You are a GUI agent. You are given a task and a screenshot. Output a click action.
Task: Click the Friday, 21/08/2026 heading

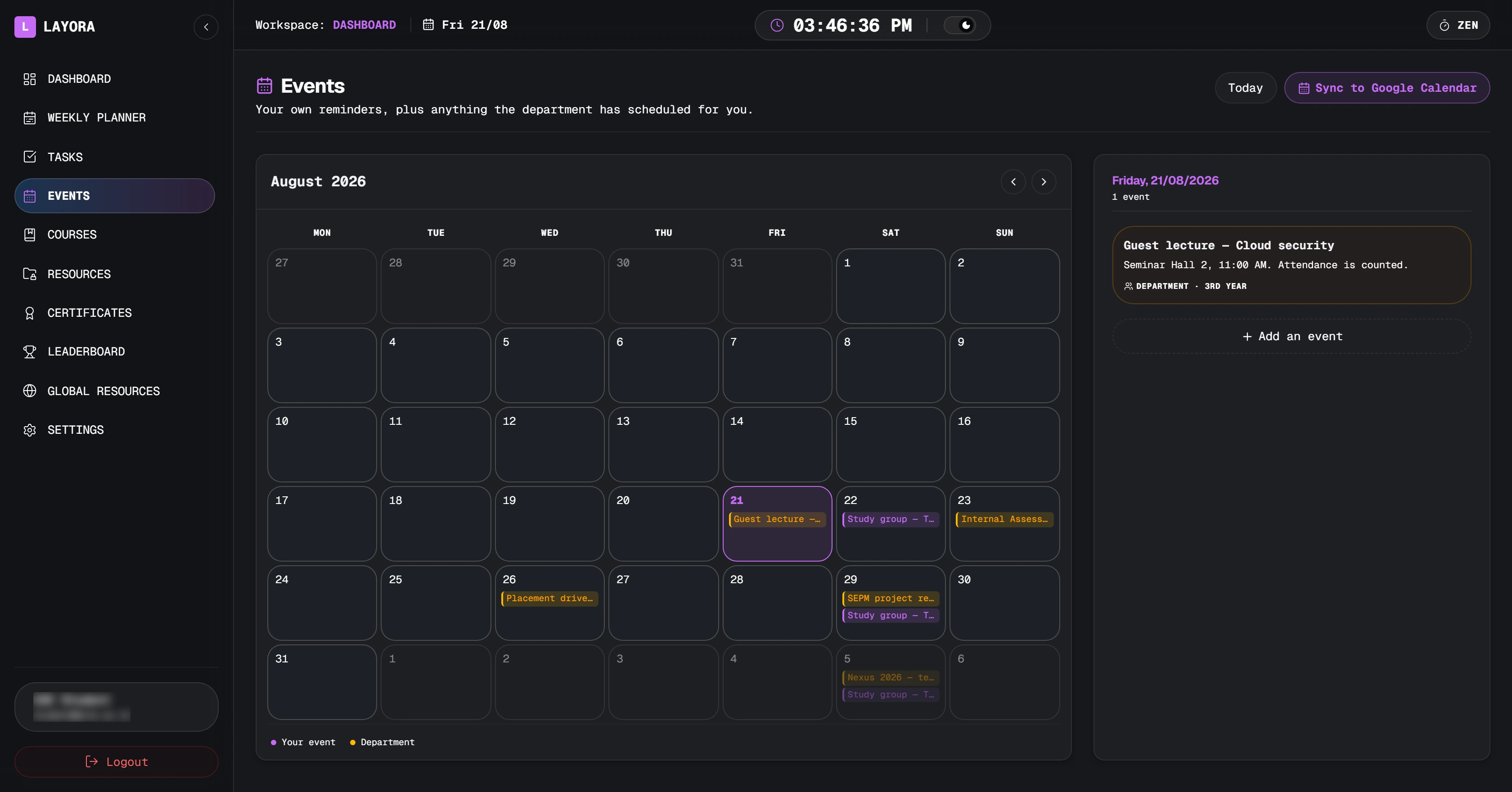coord(1165,180)
